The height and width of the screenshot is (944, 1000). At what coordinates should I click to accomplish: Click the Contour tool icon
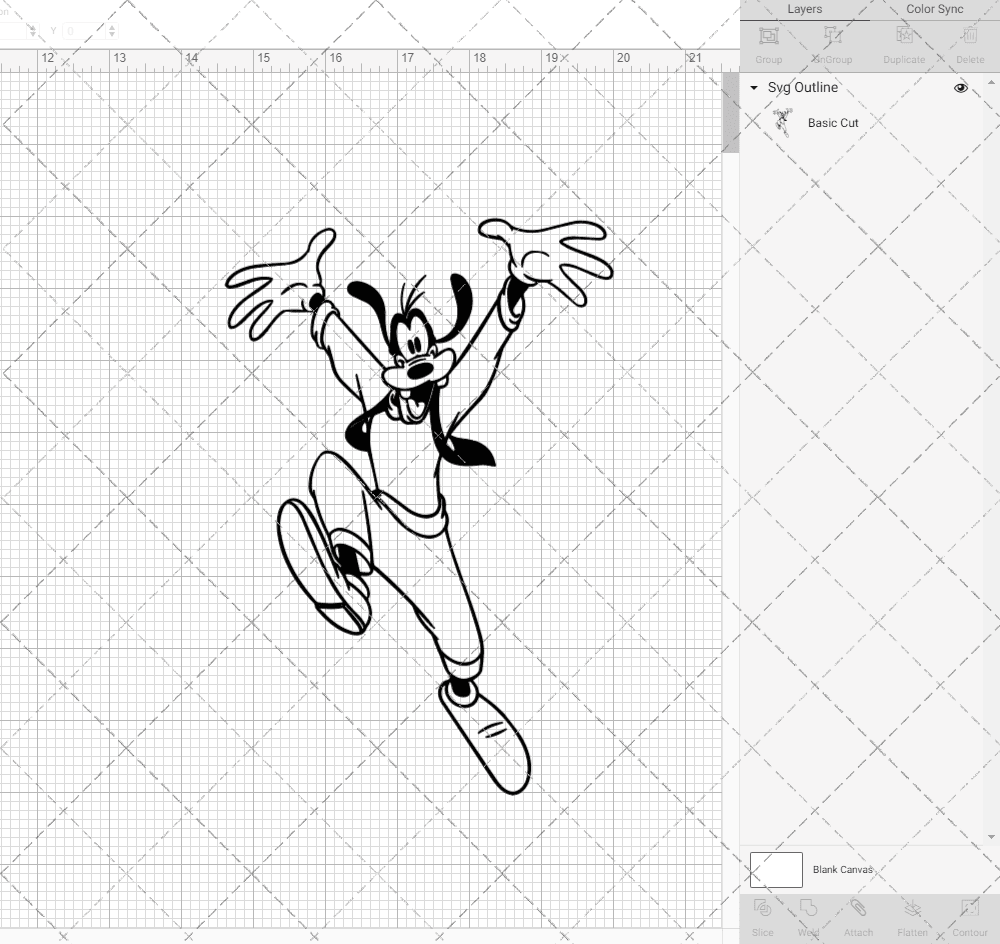[969, 908]
